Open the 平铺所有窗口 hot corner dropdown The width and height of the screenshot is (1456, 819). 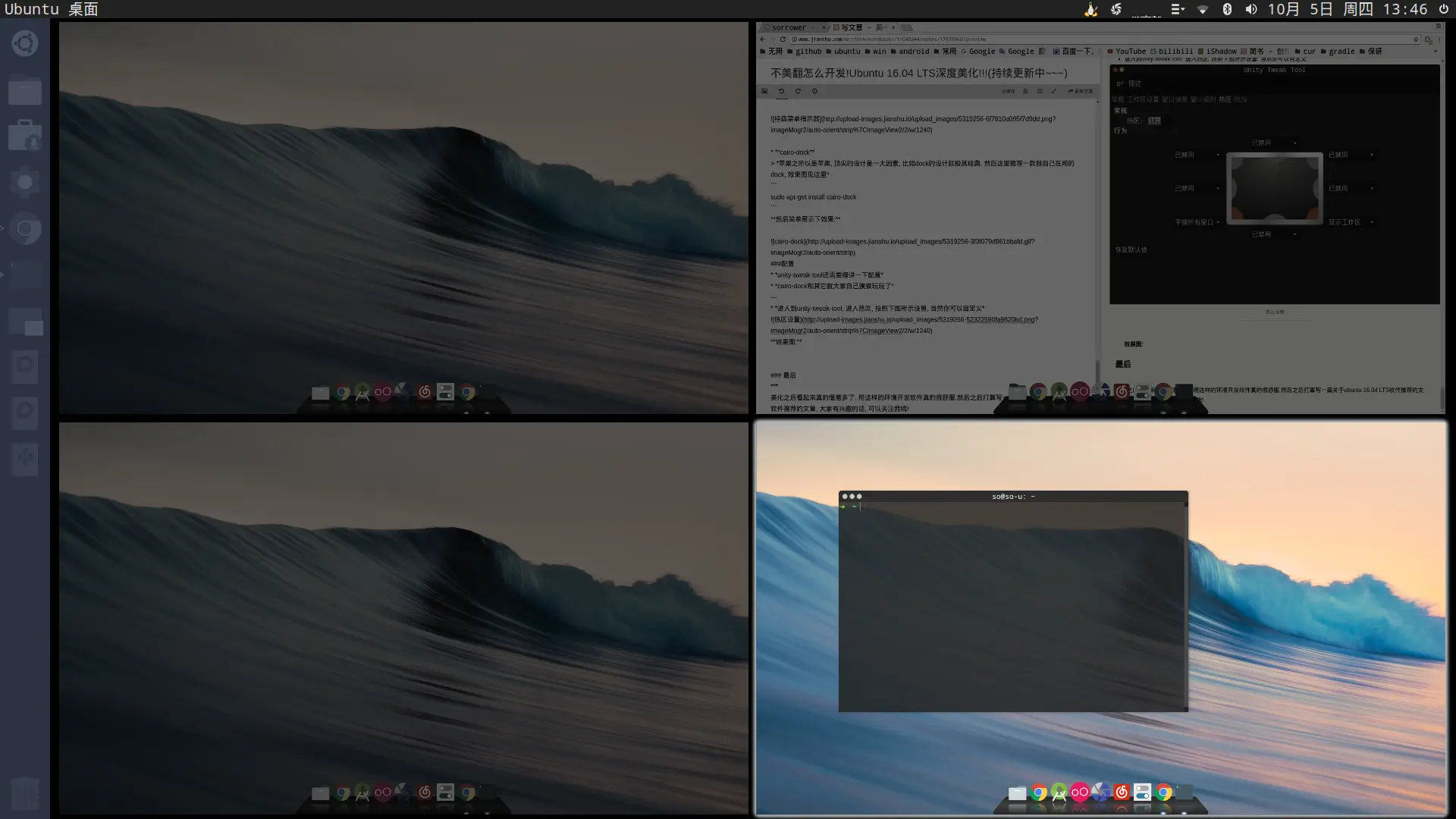click(x=1197, y=222)
